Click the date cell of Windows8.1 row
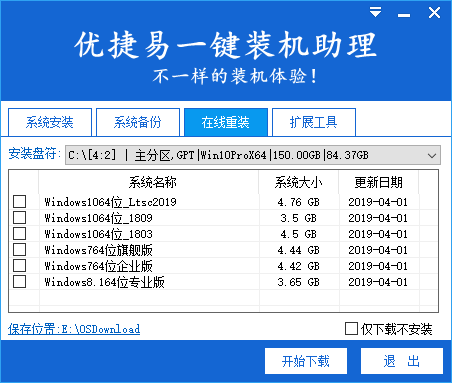This screenshot has height=383, width=452. (x=378, y=282)
